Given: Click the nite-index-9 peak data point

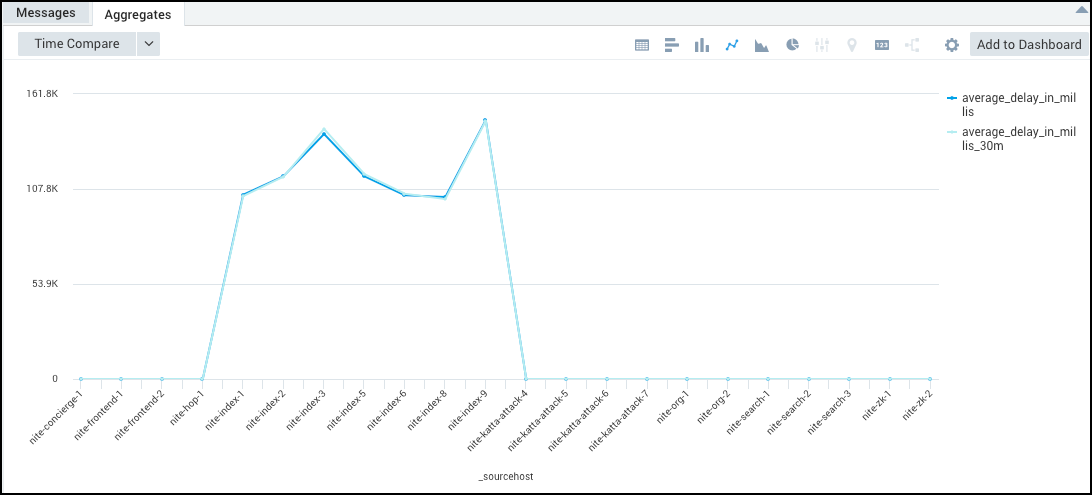Looking at the screenshot, I should (485, 121).
